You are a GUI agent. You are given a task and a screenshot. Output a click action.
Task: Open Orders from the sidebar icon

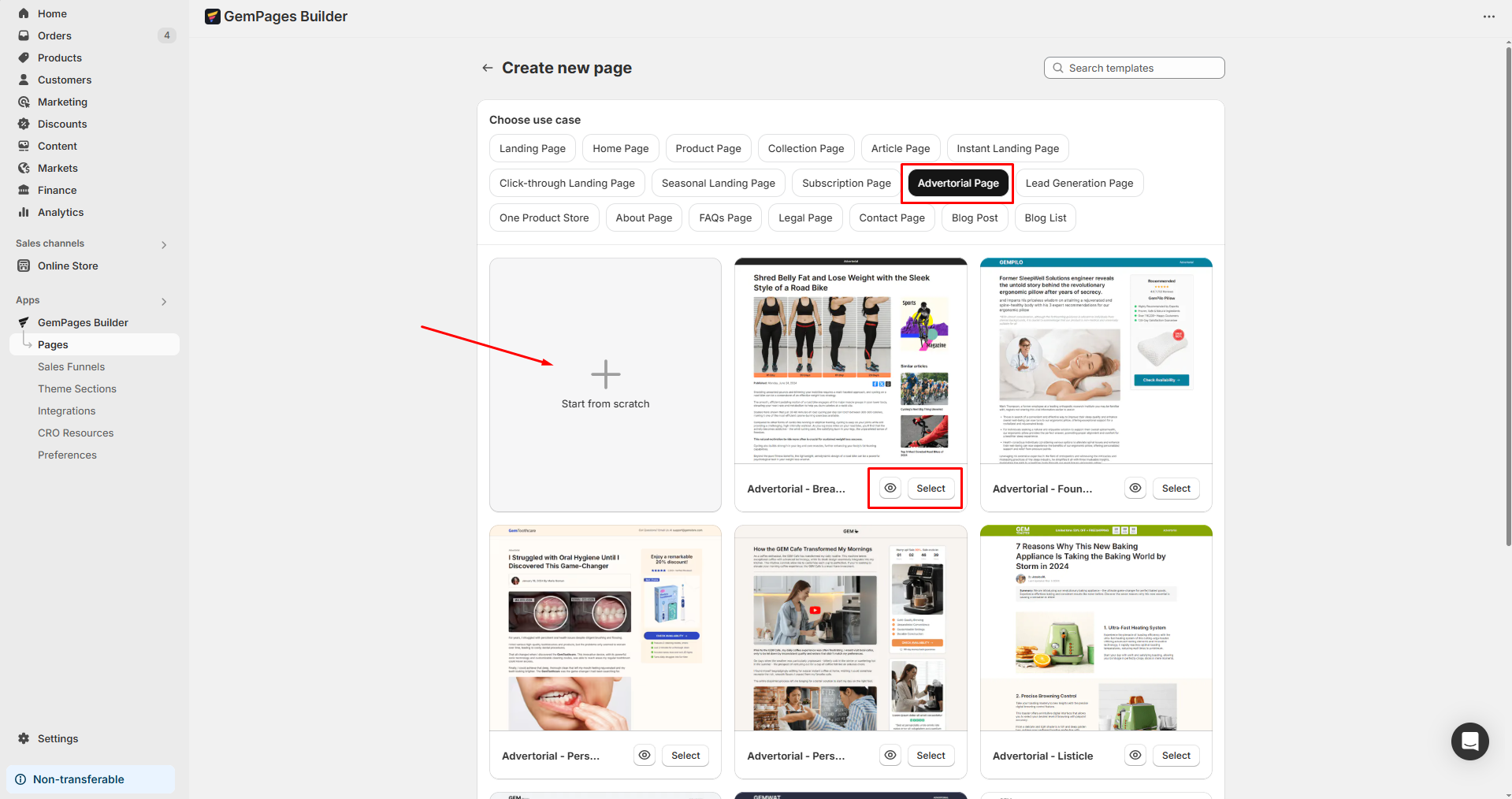24,35
